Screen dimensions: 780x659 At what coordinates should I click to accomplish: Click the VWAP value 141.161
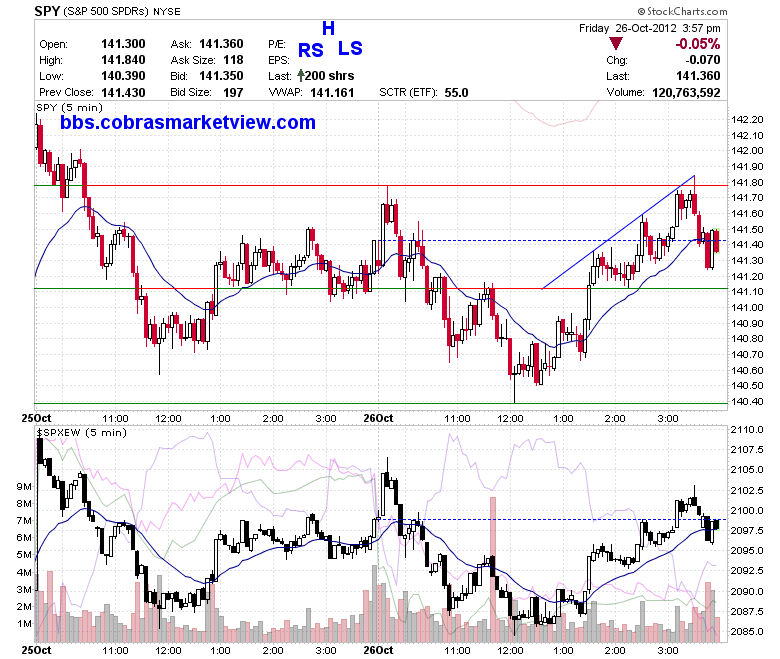pos(332,93)
